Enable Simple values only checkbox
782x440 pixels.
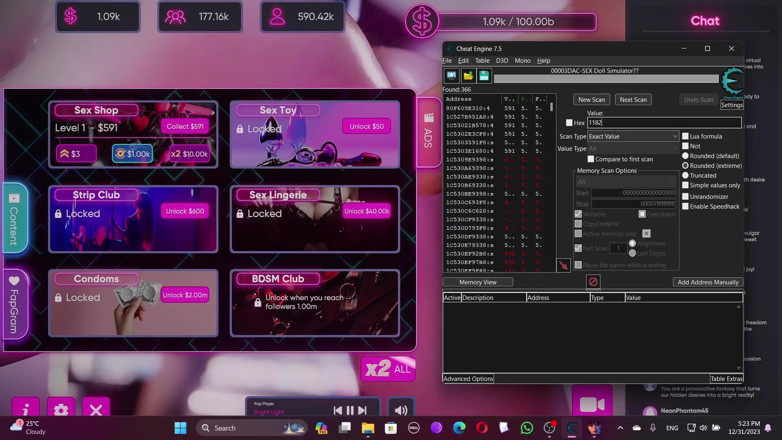[x=685, y=185]
